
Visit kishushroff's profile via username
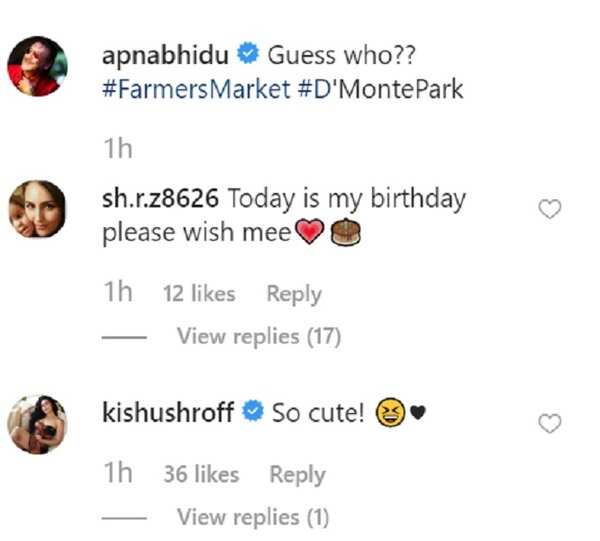(x=168, y=413)
